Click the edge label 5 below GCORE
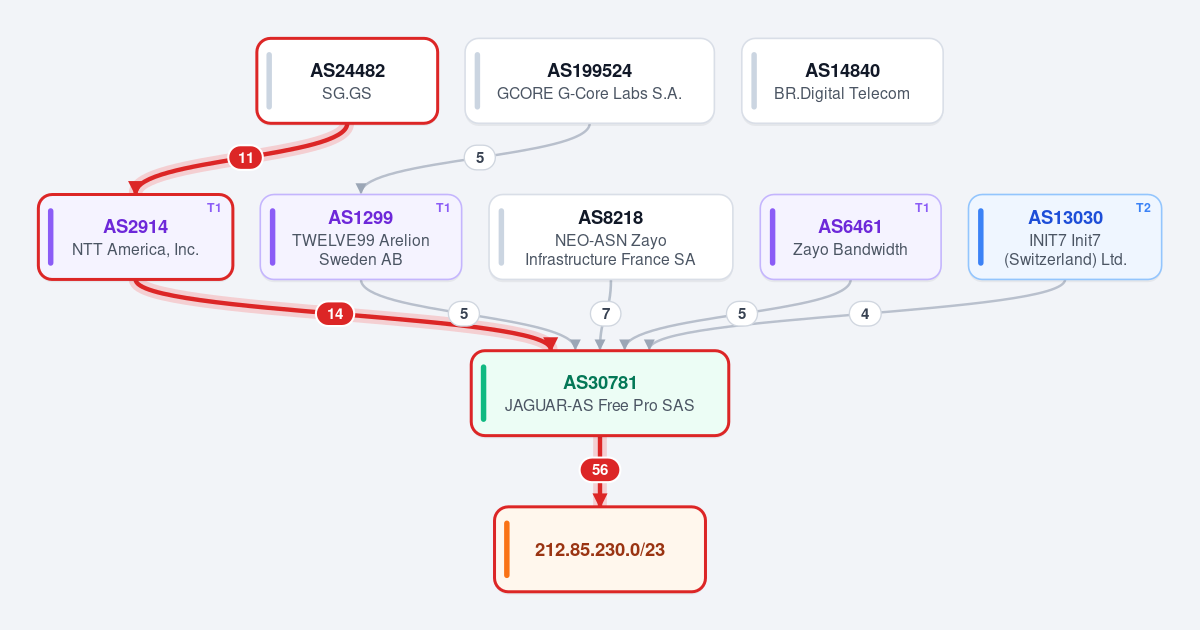This screenshot has height=630, width=1200. [x=480, y=157]
